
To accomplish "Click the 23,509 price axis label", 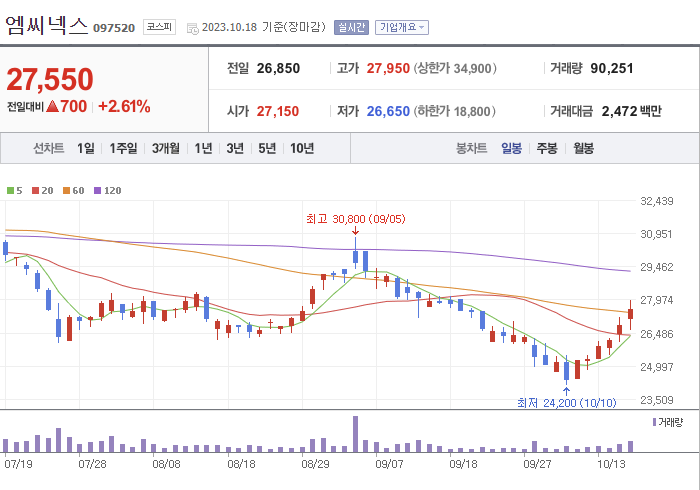I will tap(657, 400).
